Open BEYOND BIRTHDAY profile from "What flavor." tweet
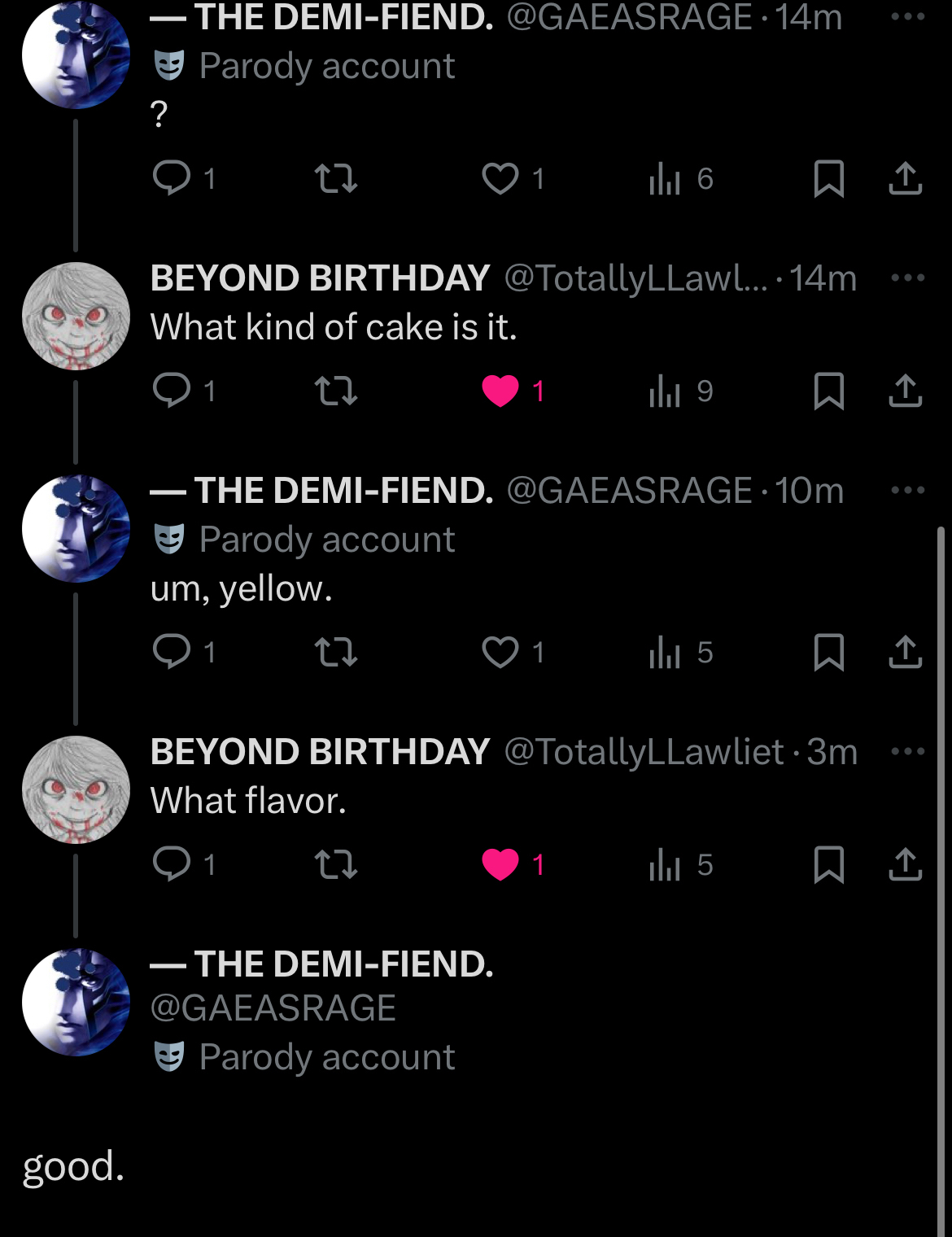952x1237 pixels. [320, 751]
